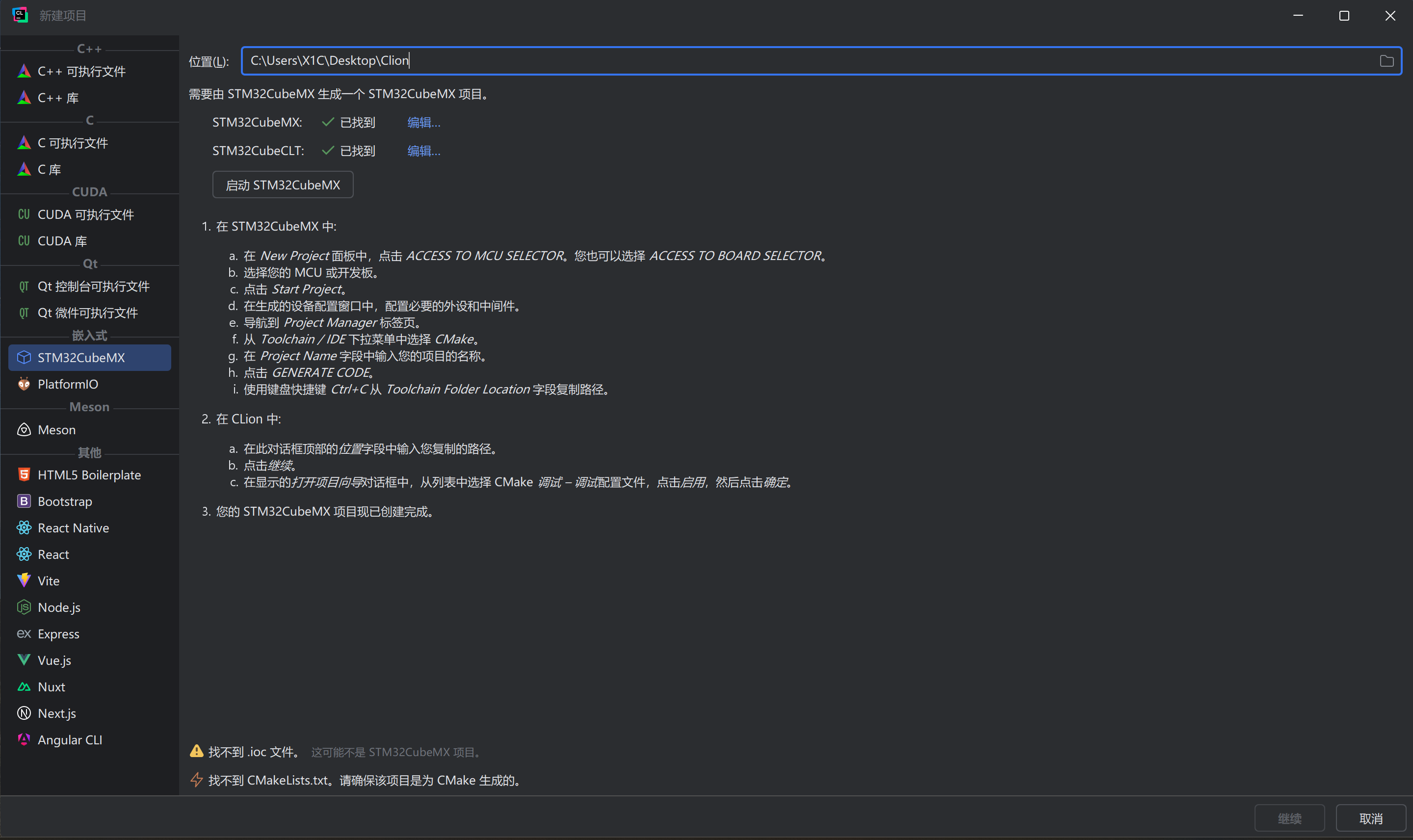The width and height of the screenshot is (1413, 840).
Task: Click the Nuxt mountain icon
Action: (x=24, y=687)
